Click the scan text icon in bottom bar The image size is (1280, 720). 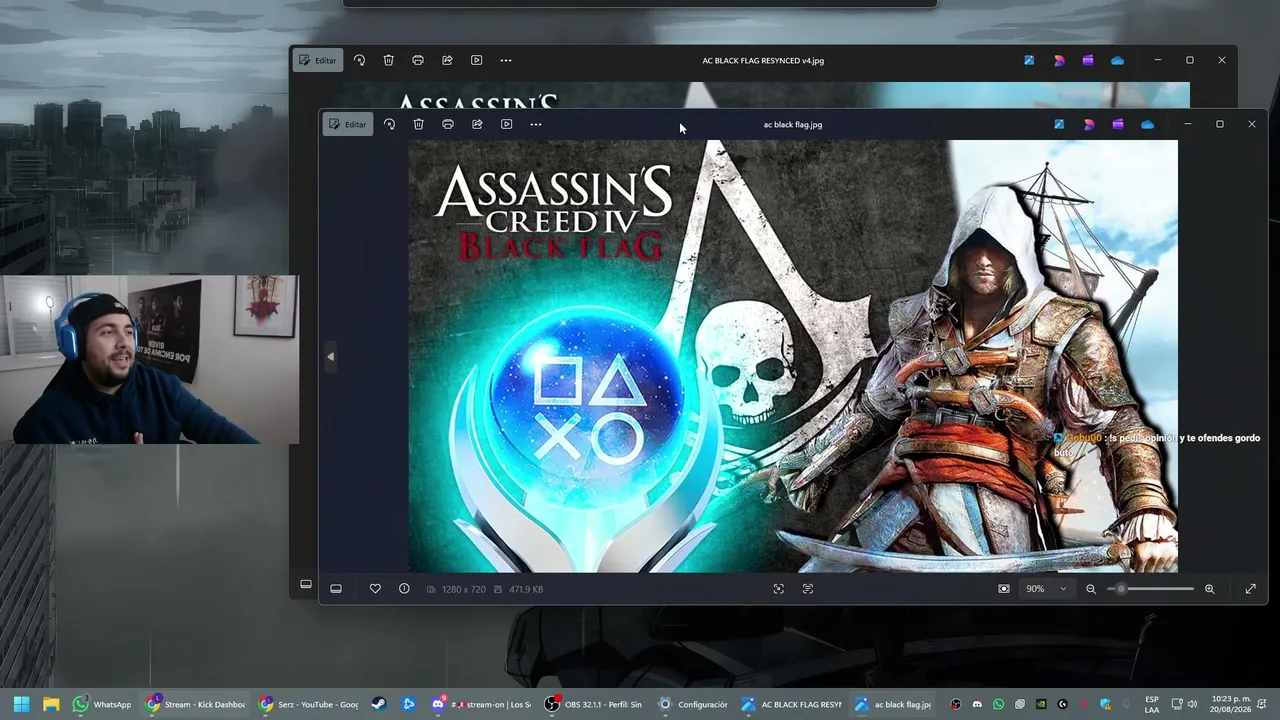tap(808, 589)
